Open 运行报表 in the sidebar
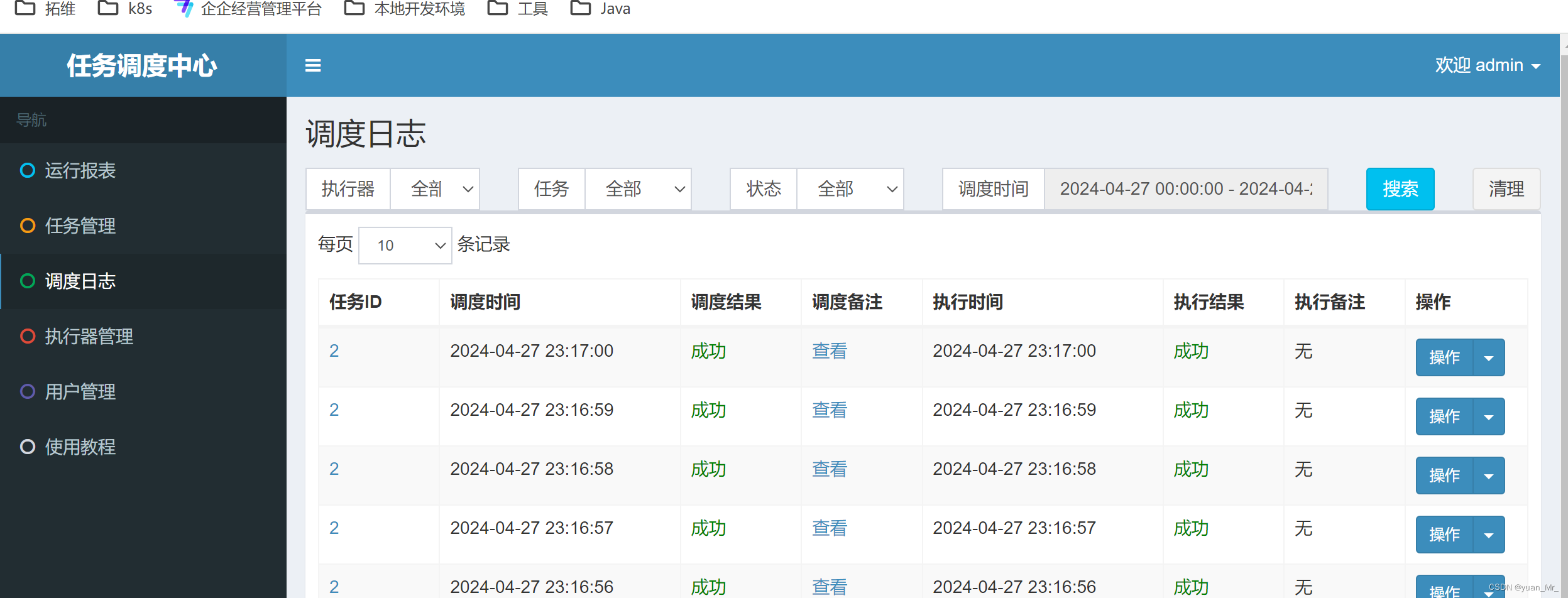This screenshot has width=1568, height=598. pos(143,170)
